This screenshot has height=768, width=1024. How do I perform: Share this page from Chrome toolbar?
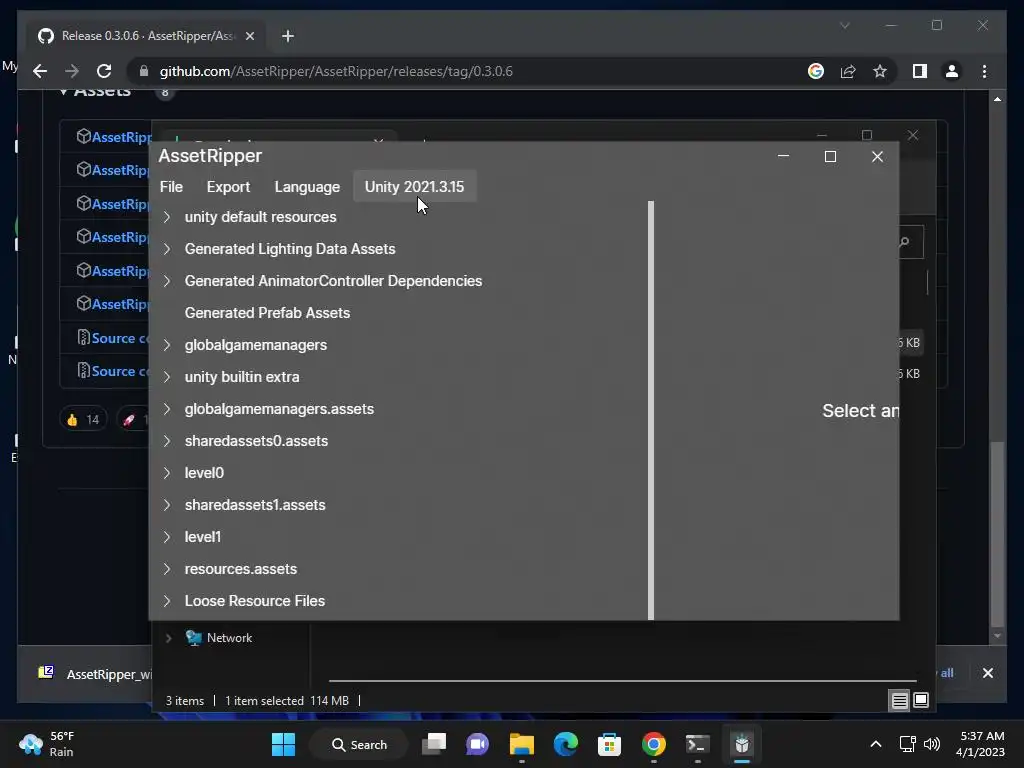[x=848, y=71]
